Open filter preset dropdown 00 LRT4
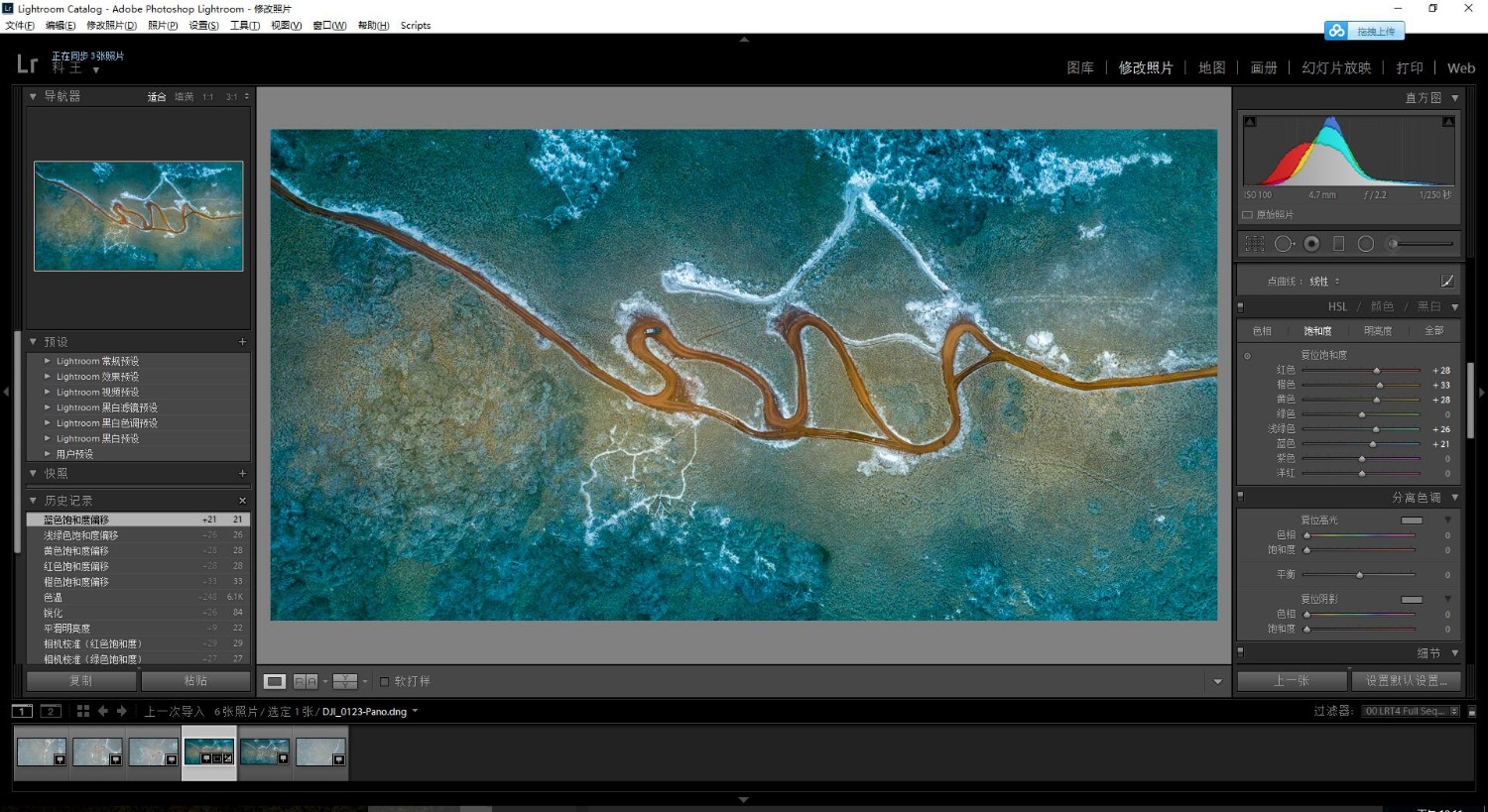The width and height of the screenshot is (1488, 812). 1411,711
